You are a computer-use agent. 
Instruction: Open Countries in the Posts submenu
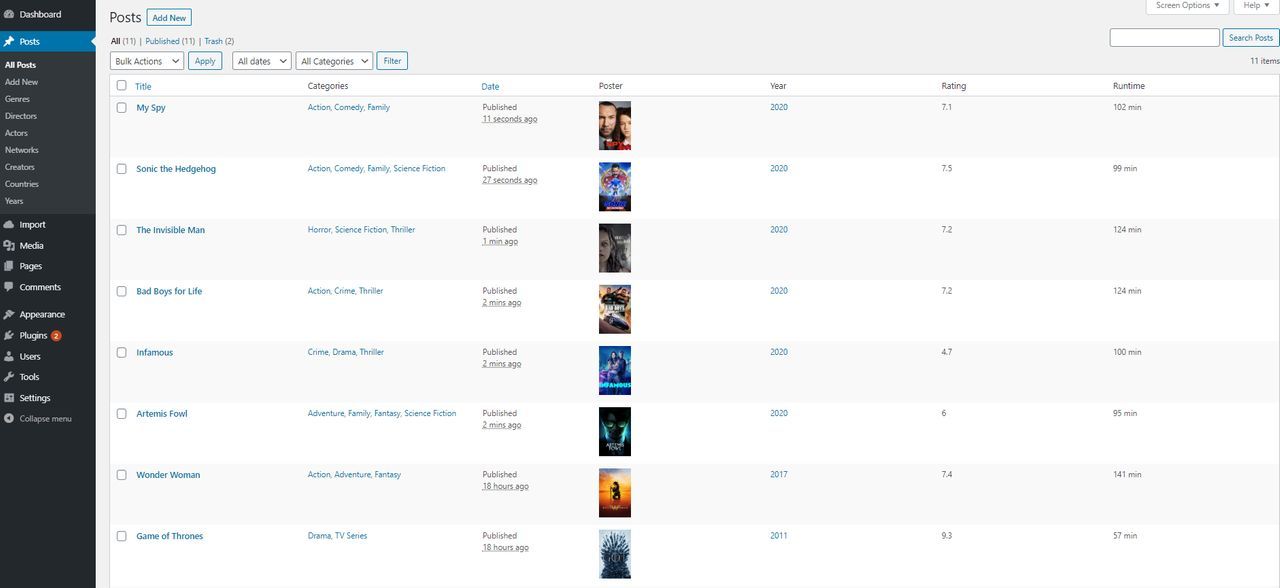click(x=22, y=184)
